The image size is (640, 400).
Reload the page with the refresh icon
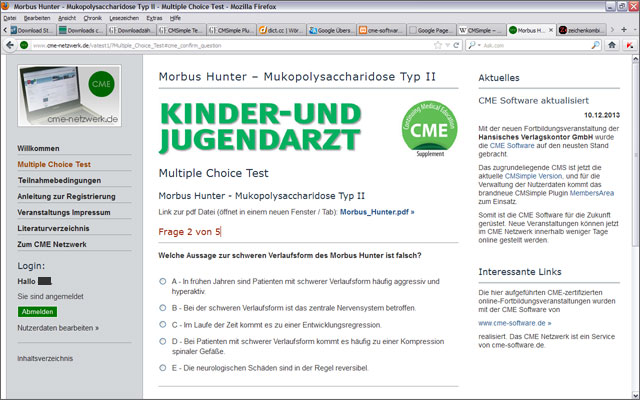point(456,45)
